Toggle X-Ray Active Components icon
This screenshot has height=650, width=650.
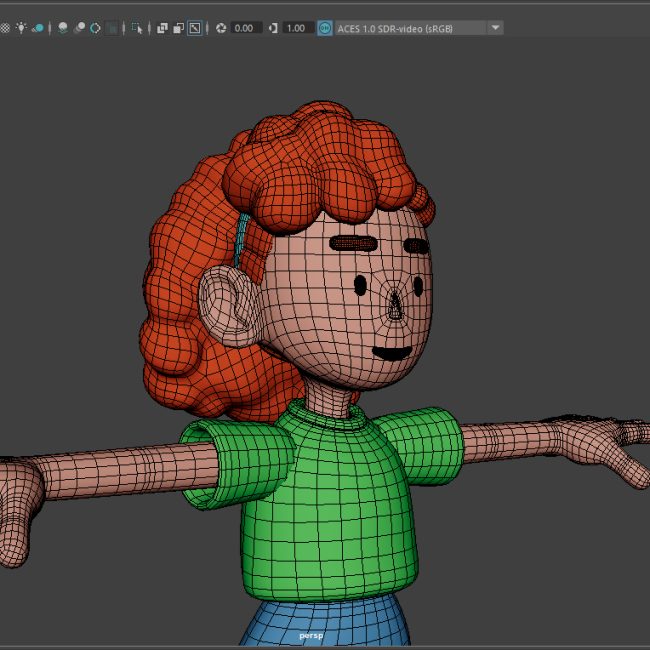pyautogui.click(x=179, y=28)
